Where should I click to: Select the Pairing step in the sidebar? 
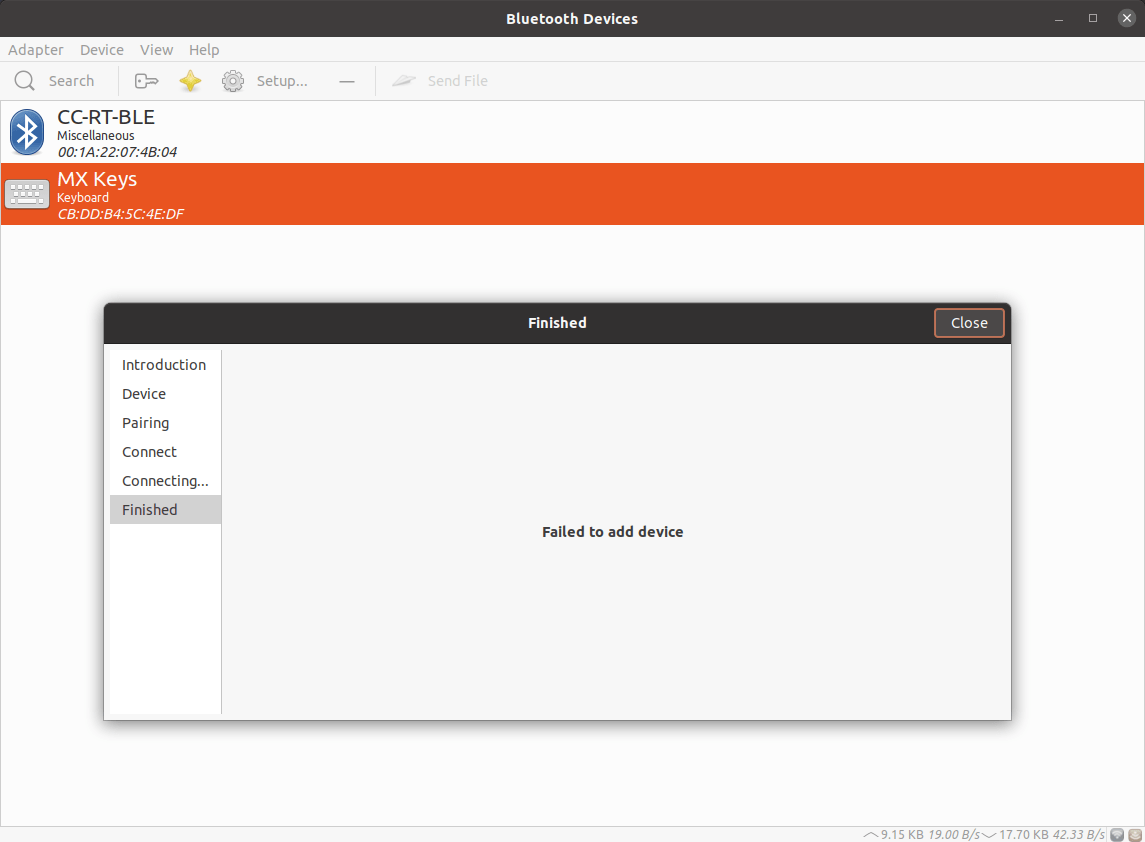[165, 423]
